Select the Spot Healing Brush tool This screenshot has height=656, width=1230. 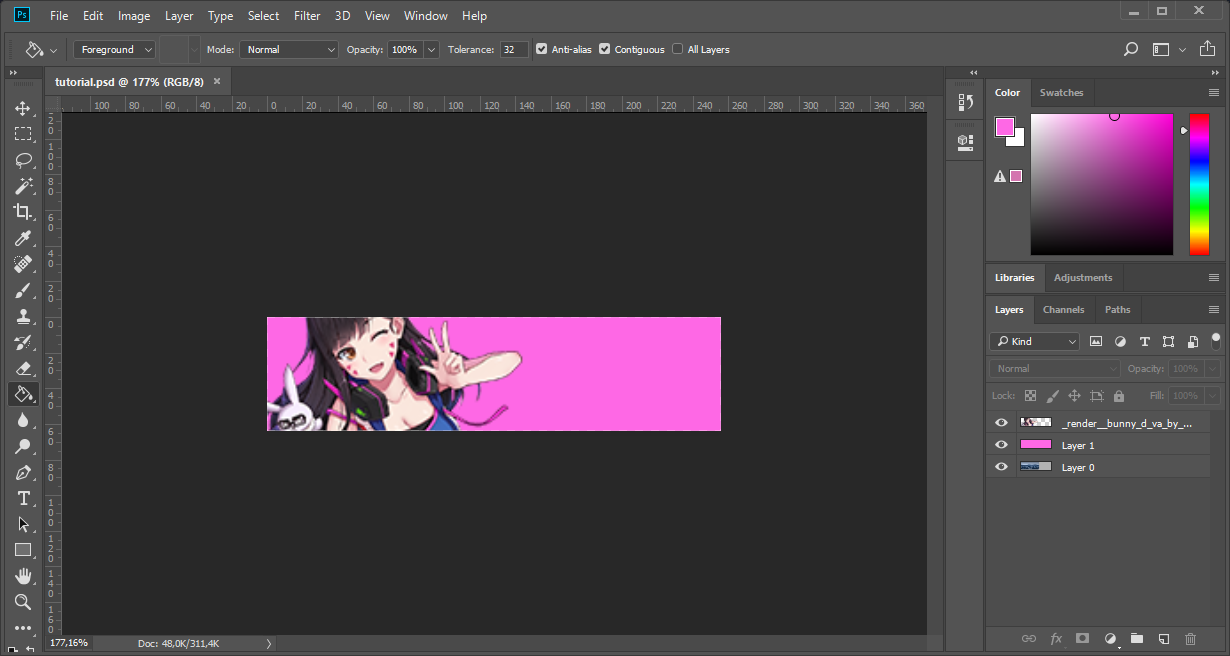22,264
